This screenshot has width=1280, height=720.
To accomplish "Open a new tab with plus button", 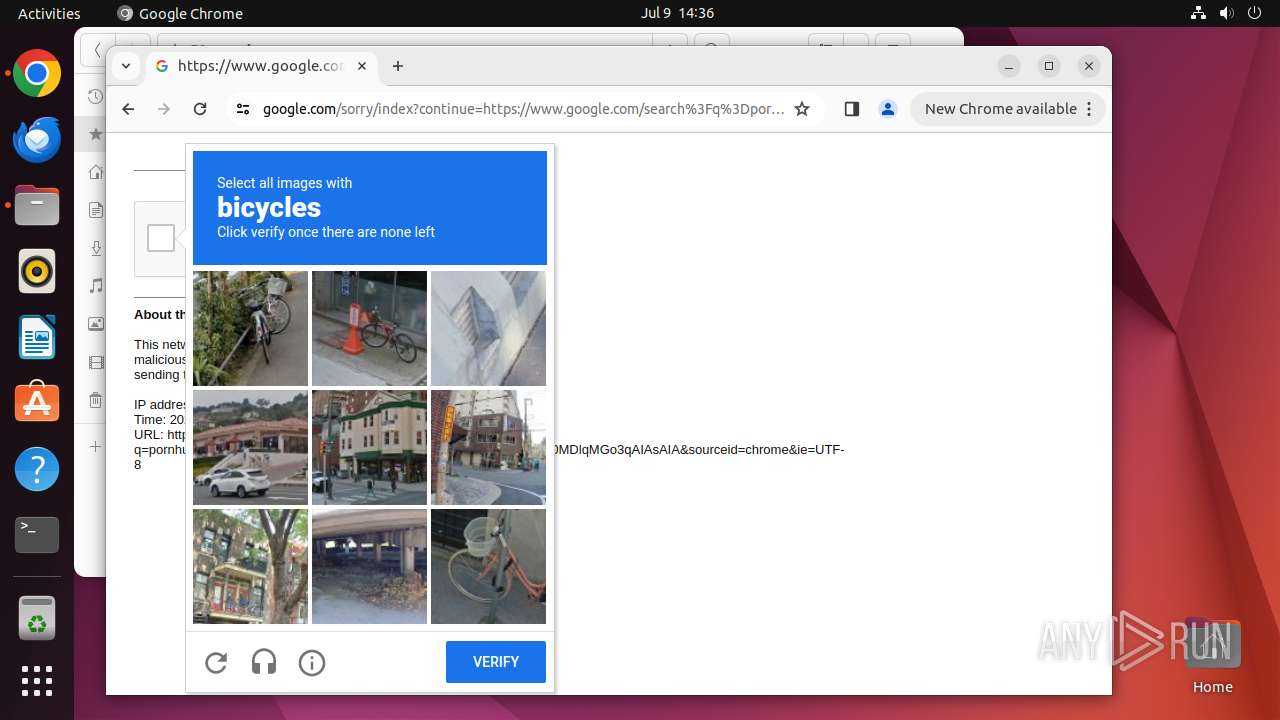I will click(x=398, y=66).
